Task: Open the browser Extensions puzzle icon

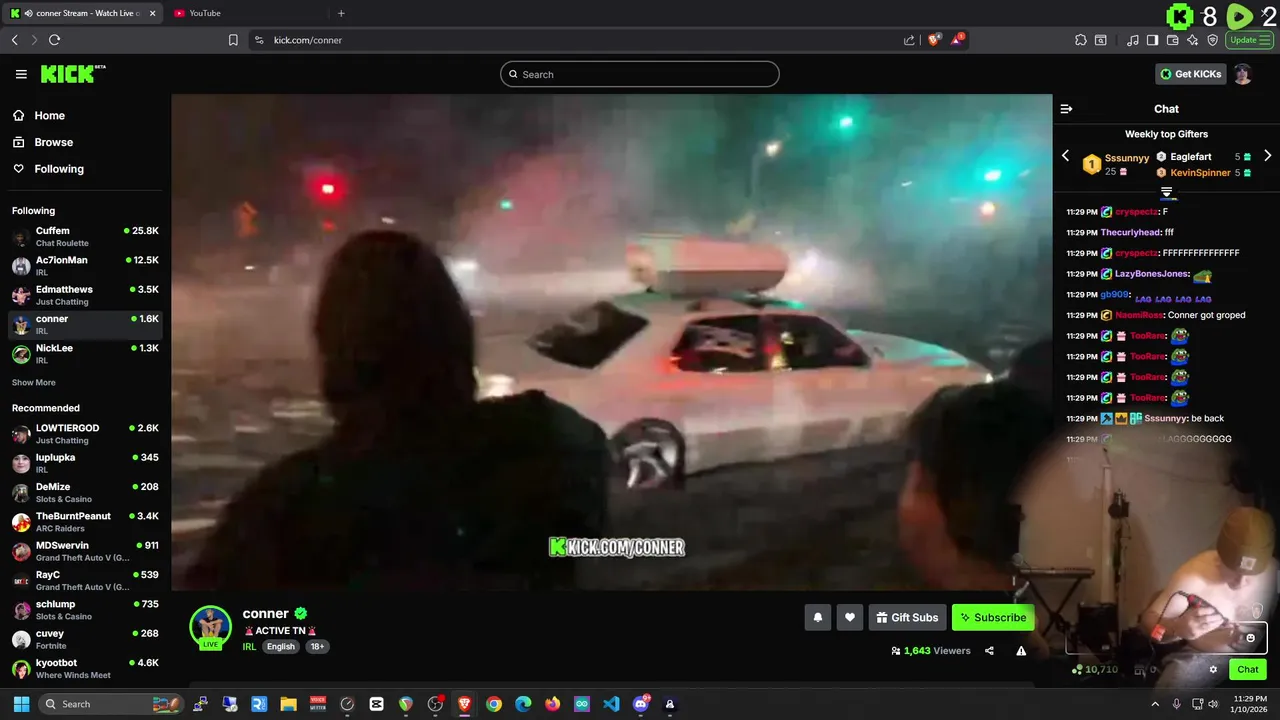Action: point(1081,40)
